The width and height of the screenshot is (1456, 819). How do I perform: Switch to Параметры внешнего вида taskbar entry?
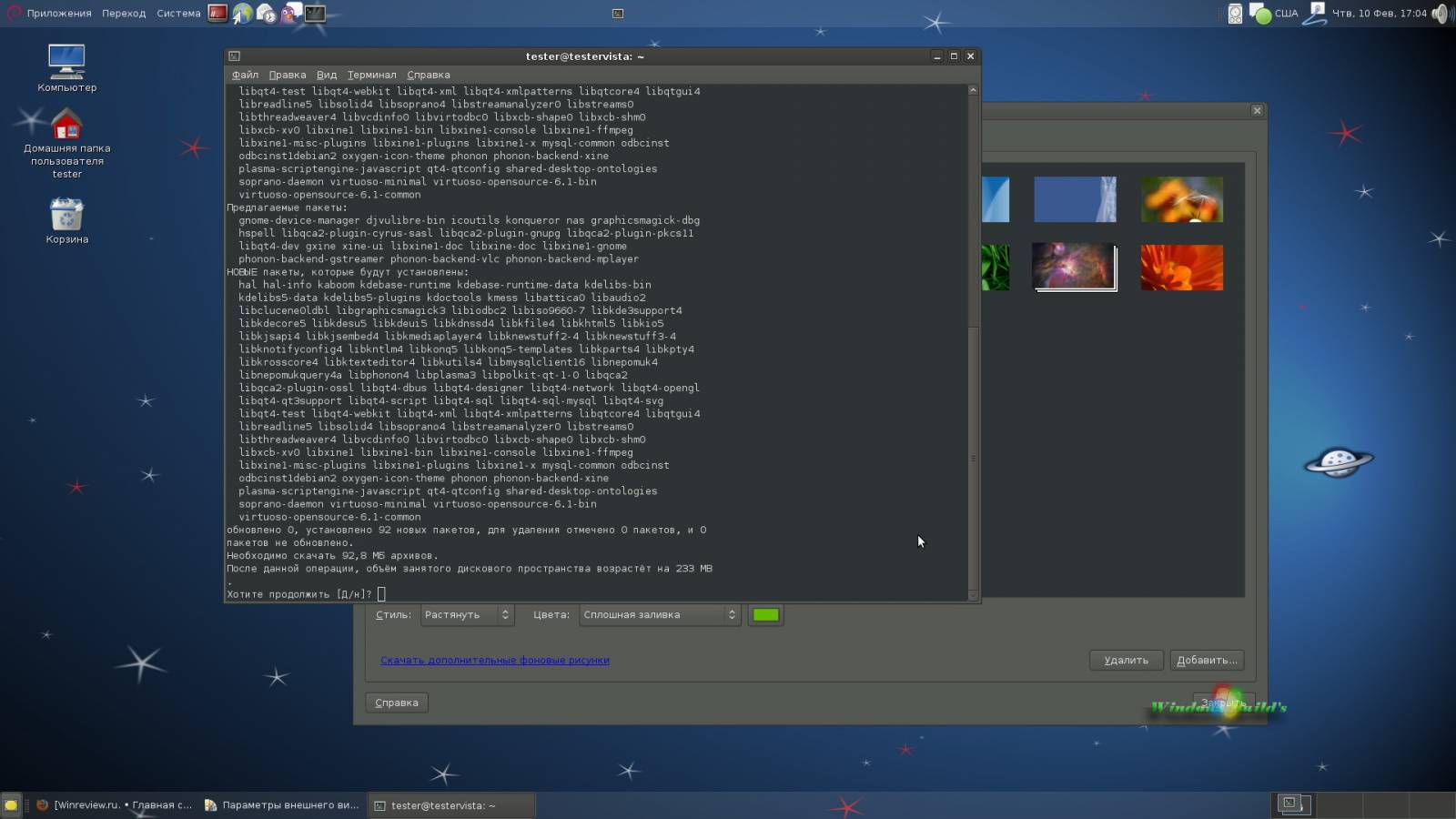coord(282,805)
